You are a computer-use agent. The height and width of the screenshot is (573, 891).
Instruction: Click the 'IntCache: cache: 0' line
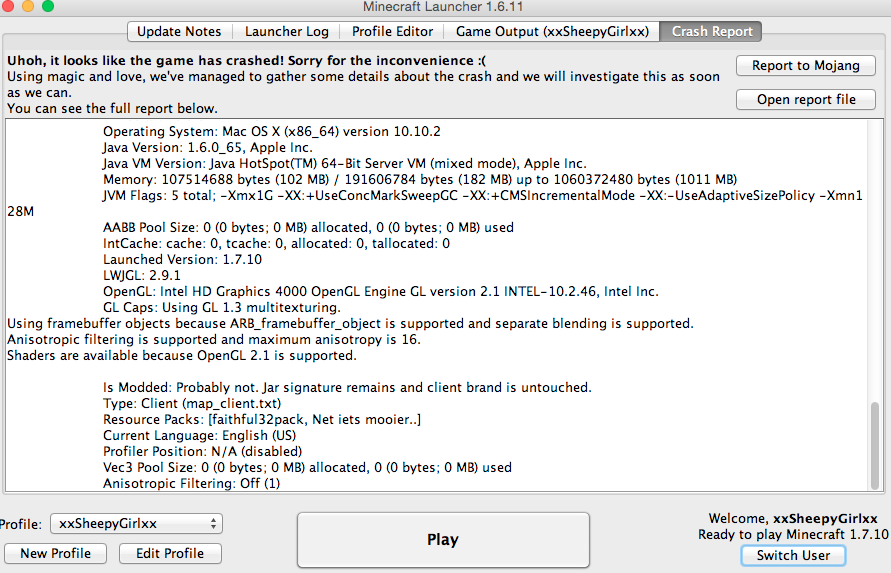click(277, 243)
